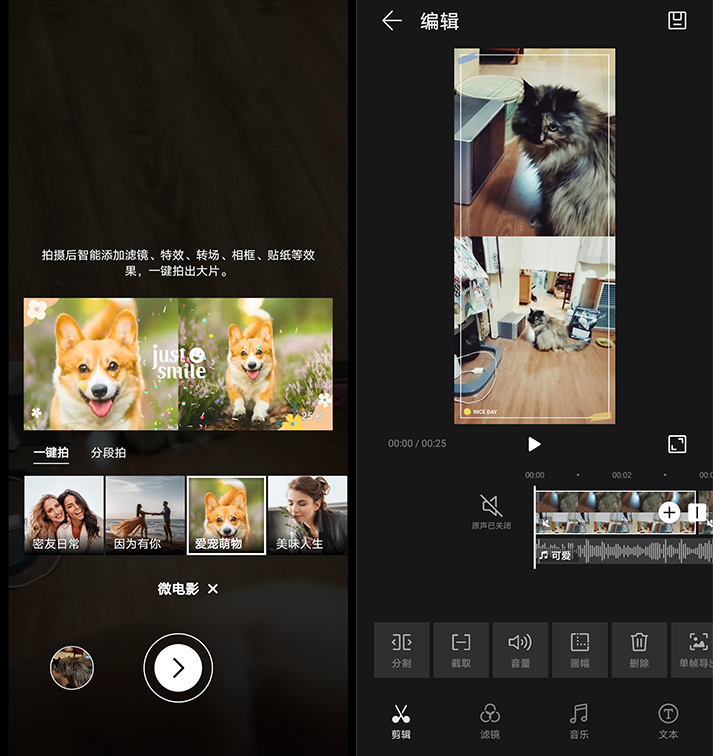
Task: Select the 截取 trim tool
Action: pos(461,650)
